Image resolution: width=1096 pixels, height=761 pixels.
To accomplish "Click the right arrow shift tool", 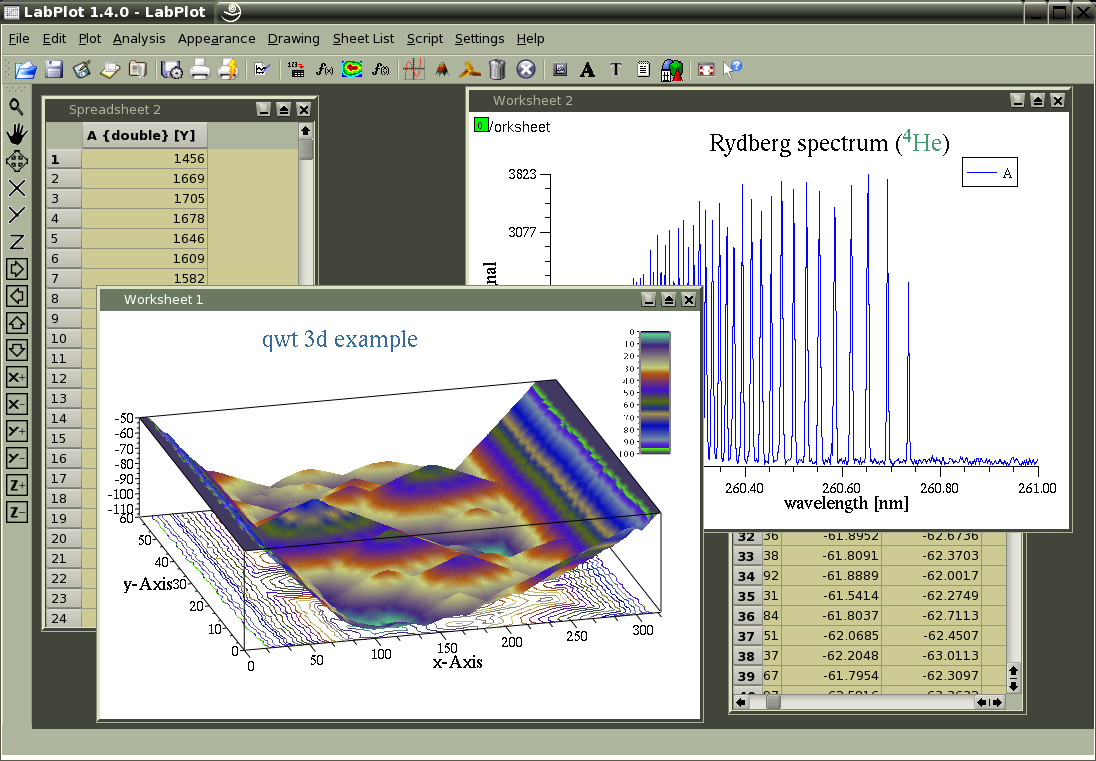I will [x=17, y=268].
